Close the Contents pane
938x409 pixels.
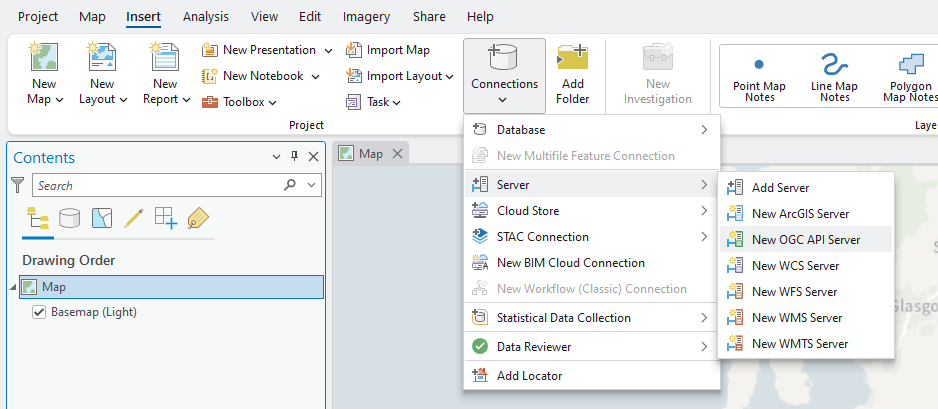[313, 157]
